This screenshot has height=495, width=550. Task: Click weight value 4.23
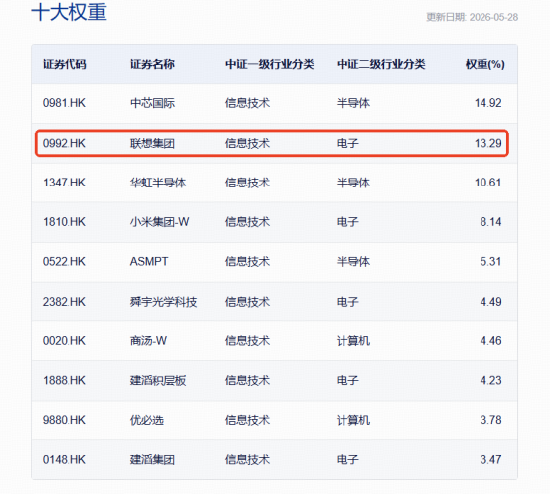pos(491,381)
